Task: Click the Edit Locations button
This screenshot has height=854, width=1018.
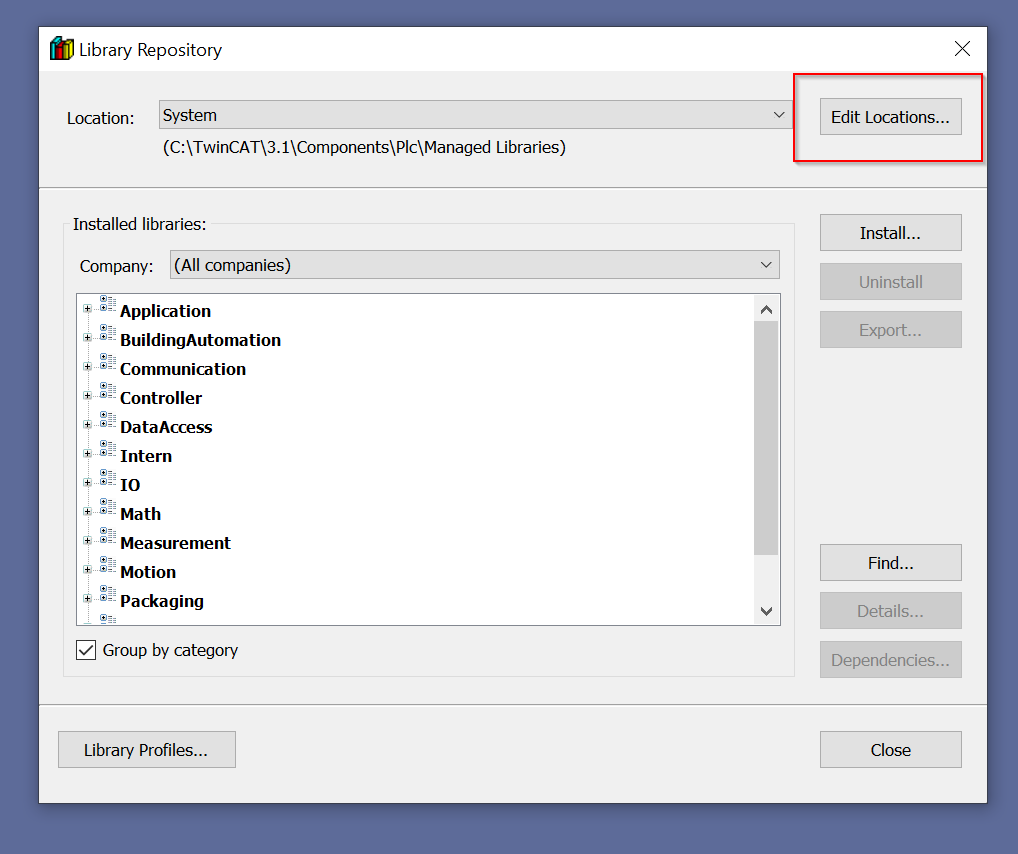Action: coord(890,117)
